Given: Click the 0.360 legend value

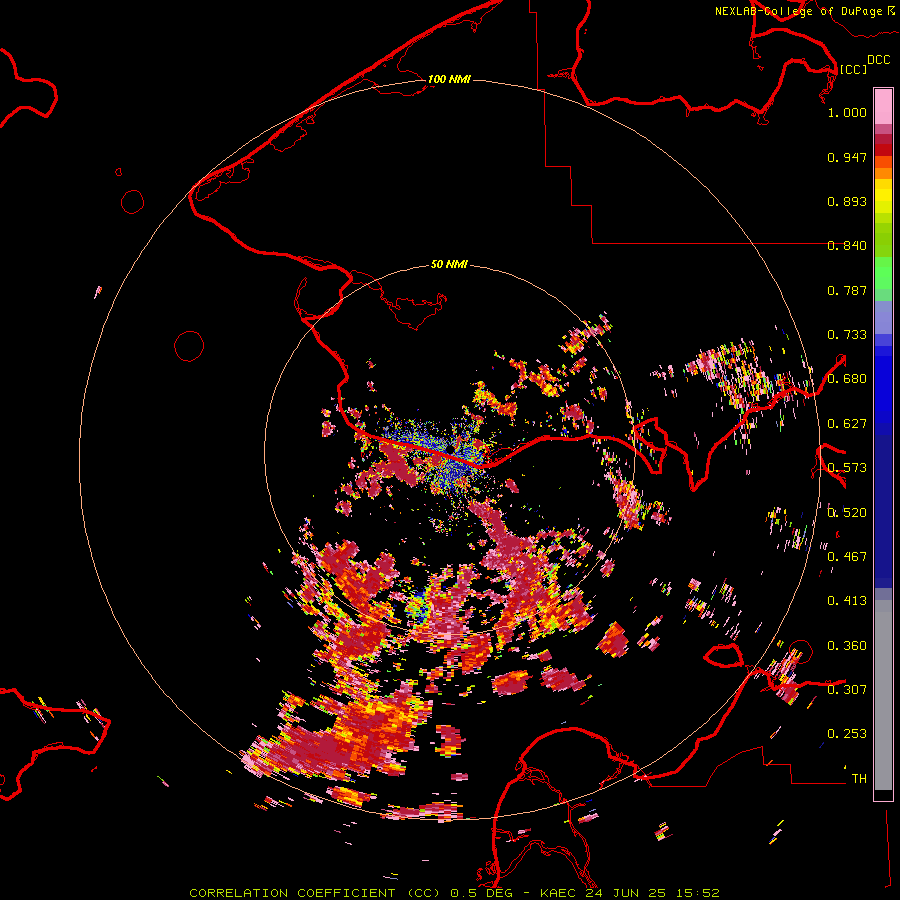Looking at the screenshot, I should click(847, 645).
